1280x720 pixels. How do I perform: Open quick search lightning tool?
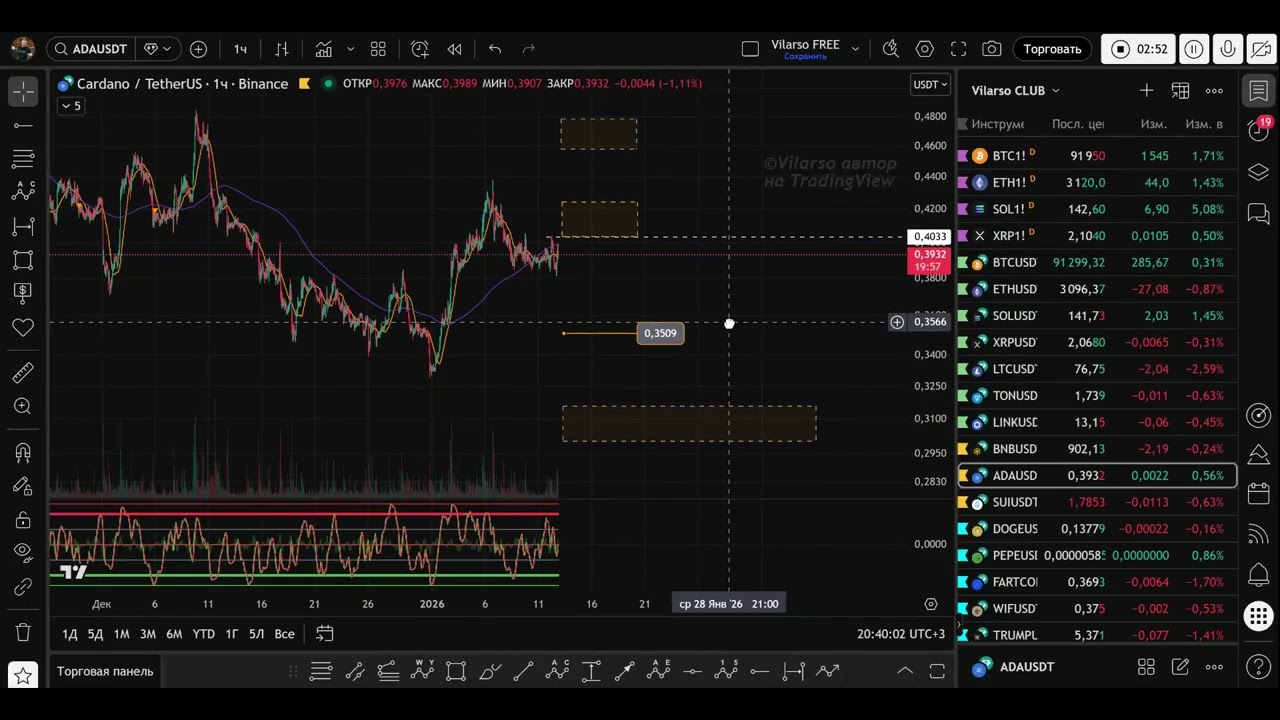coord(890,49)
